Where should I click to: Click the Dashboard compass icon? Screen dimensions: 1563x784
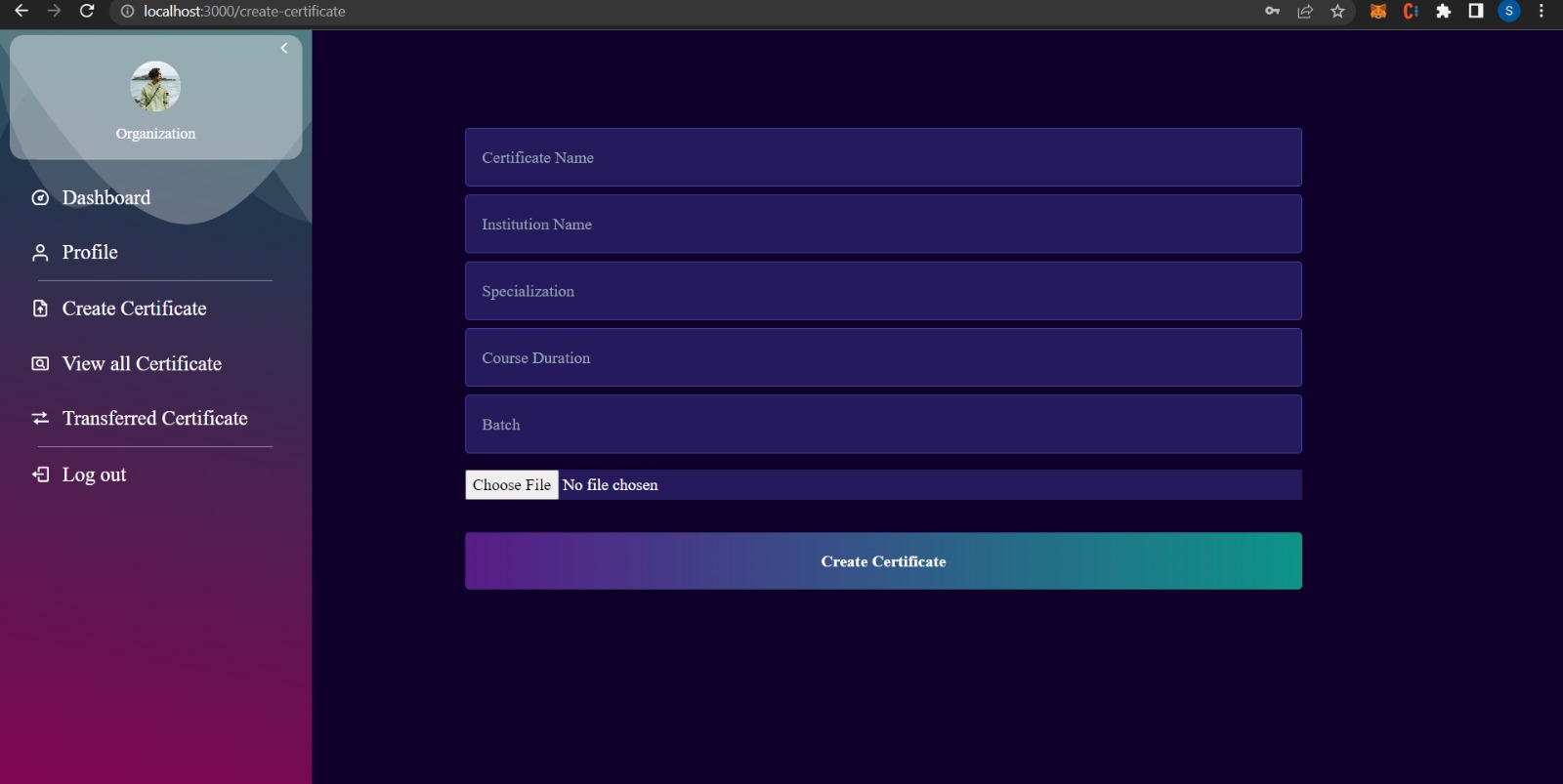click(x=40, y=198)
